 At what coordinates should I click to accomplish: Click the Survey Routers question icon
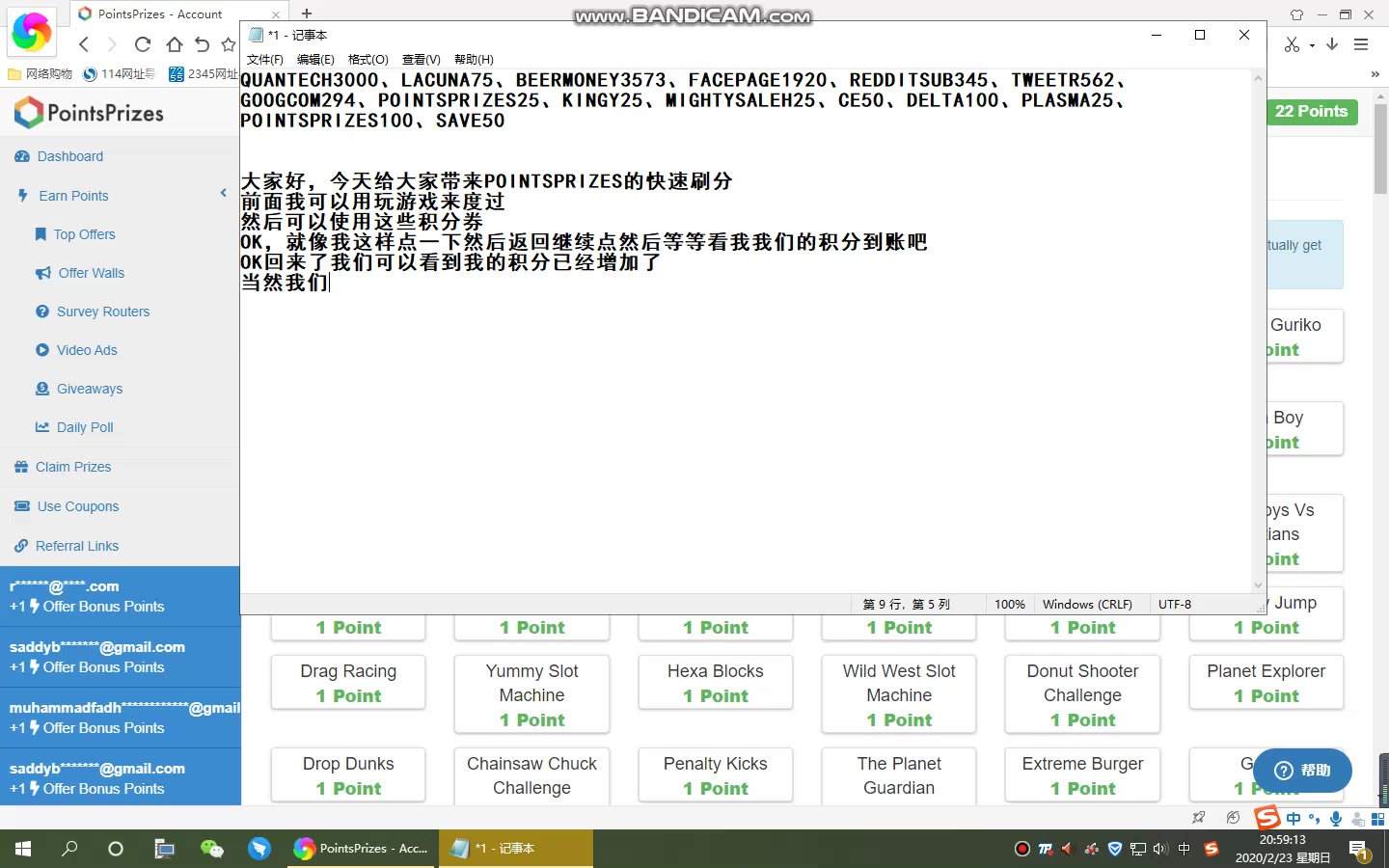pyautogui.click(x=42, y=312)
